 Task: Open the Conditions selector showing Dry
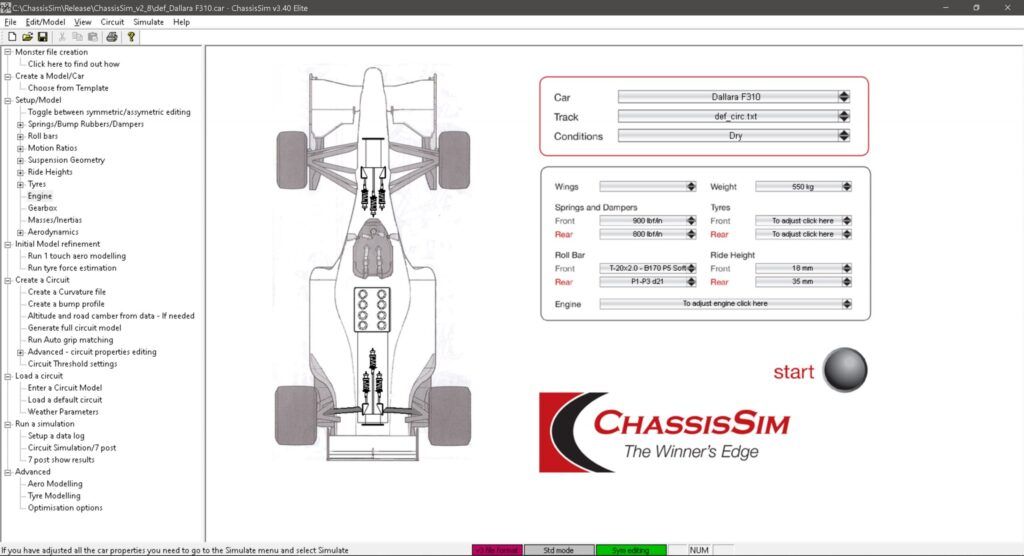click(x=734, y=136)
